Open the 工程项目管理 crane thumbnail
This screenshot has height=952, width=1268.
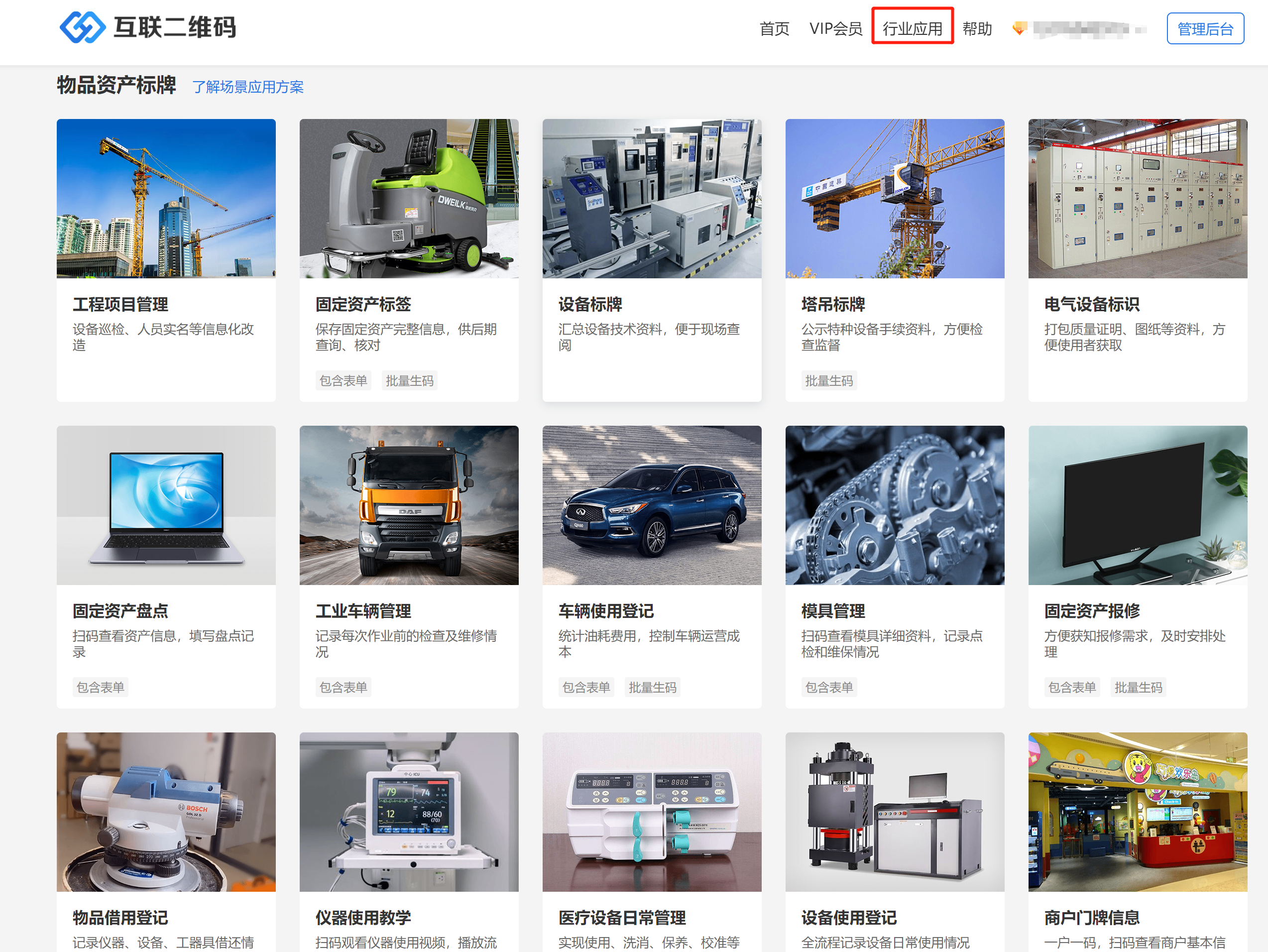[166, 198]
